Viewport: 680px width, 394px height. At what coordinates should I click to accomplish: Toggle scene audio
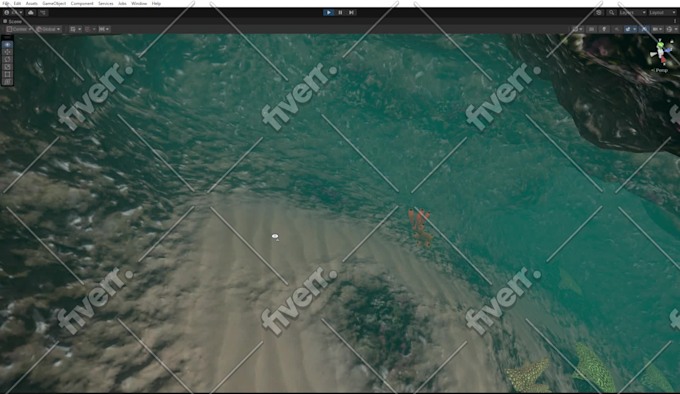point(616,29)
